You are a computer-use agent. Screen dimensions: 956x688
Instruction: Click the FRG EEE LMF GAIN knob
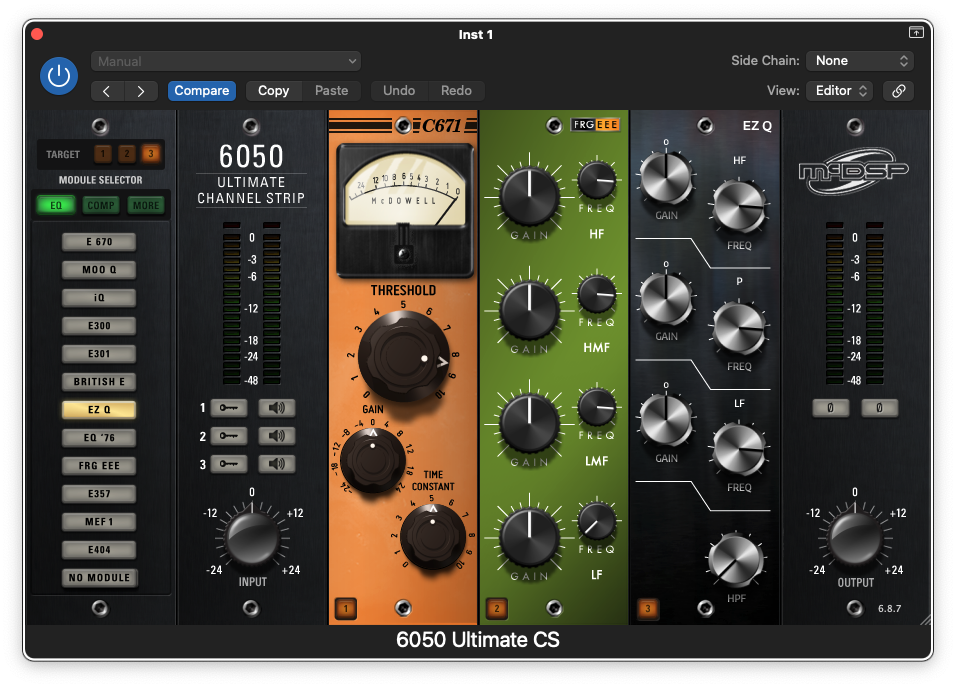click(x=529, y=424)
